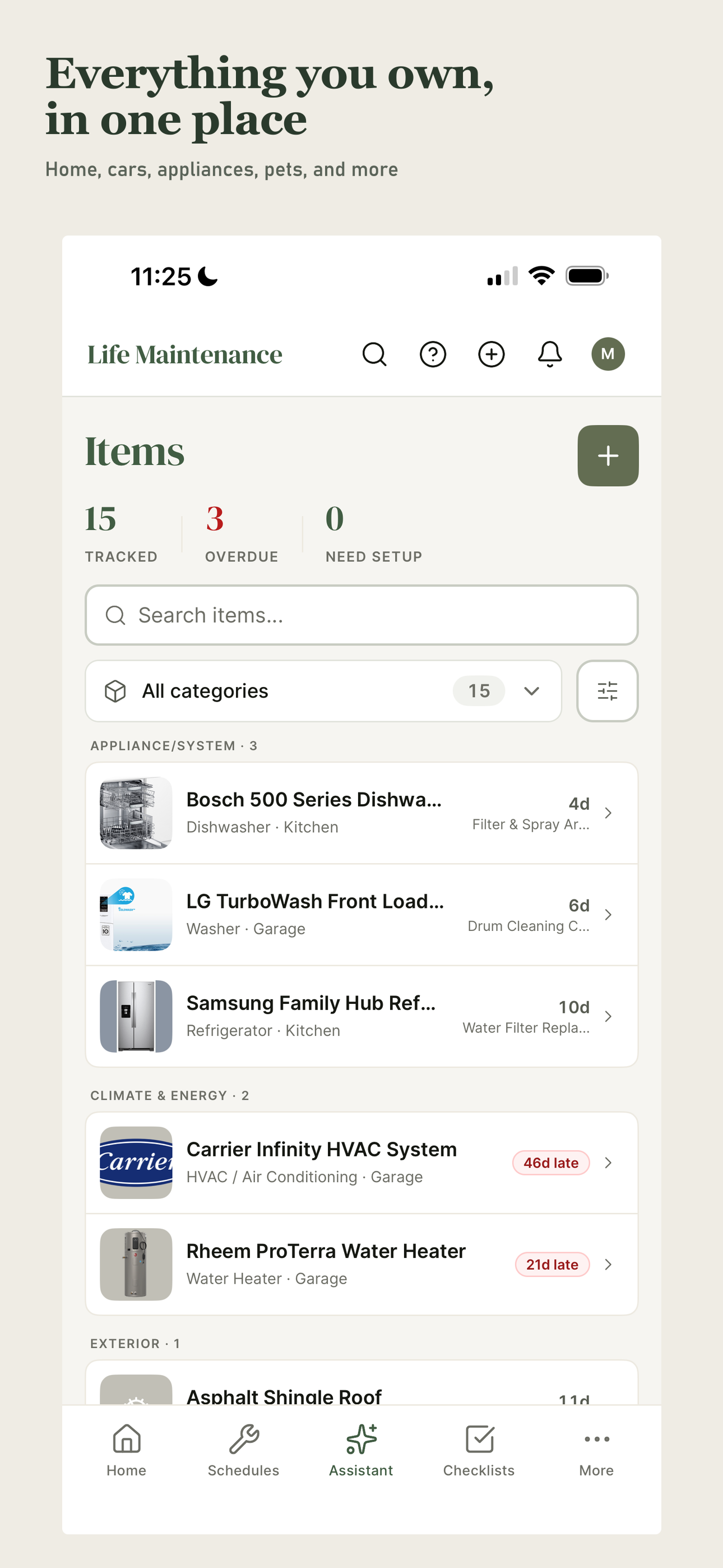Select Carrier Infinity HVAC System title
Viewport: 723px width, 1568px height.
[321, 1149]
